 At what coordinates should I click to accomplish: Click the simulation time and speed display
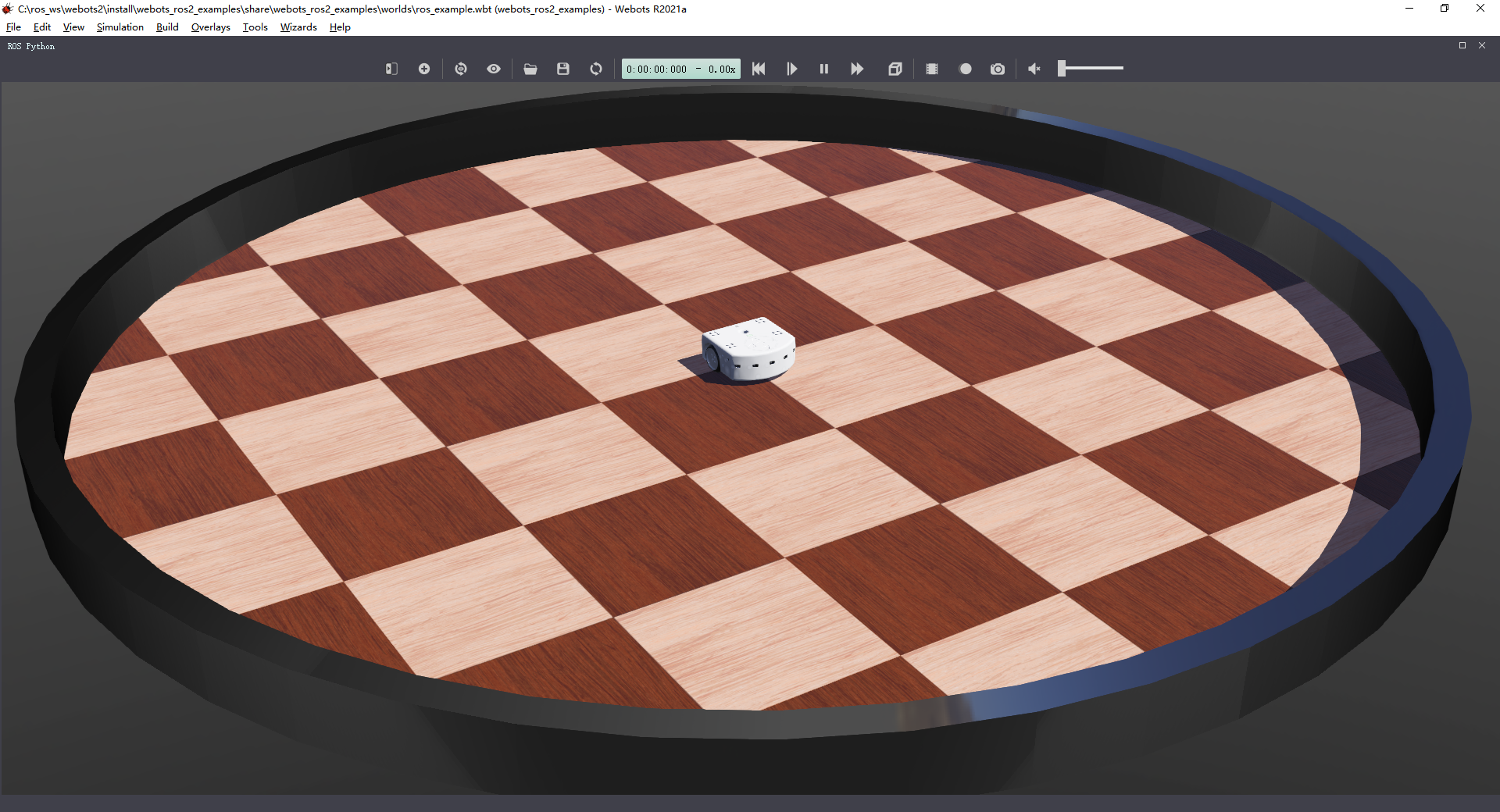[x=680, y=69]
